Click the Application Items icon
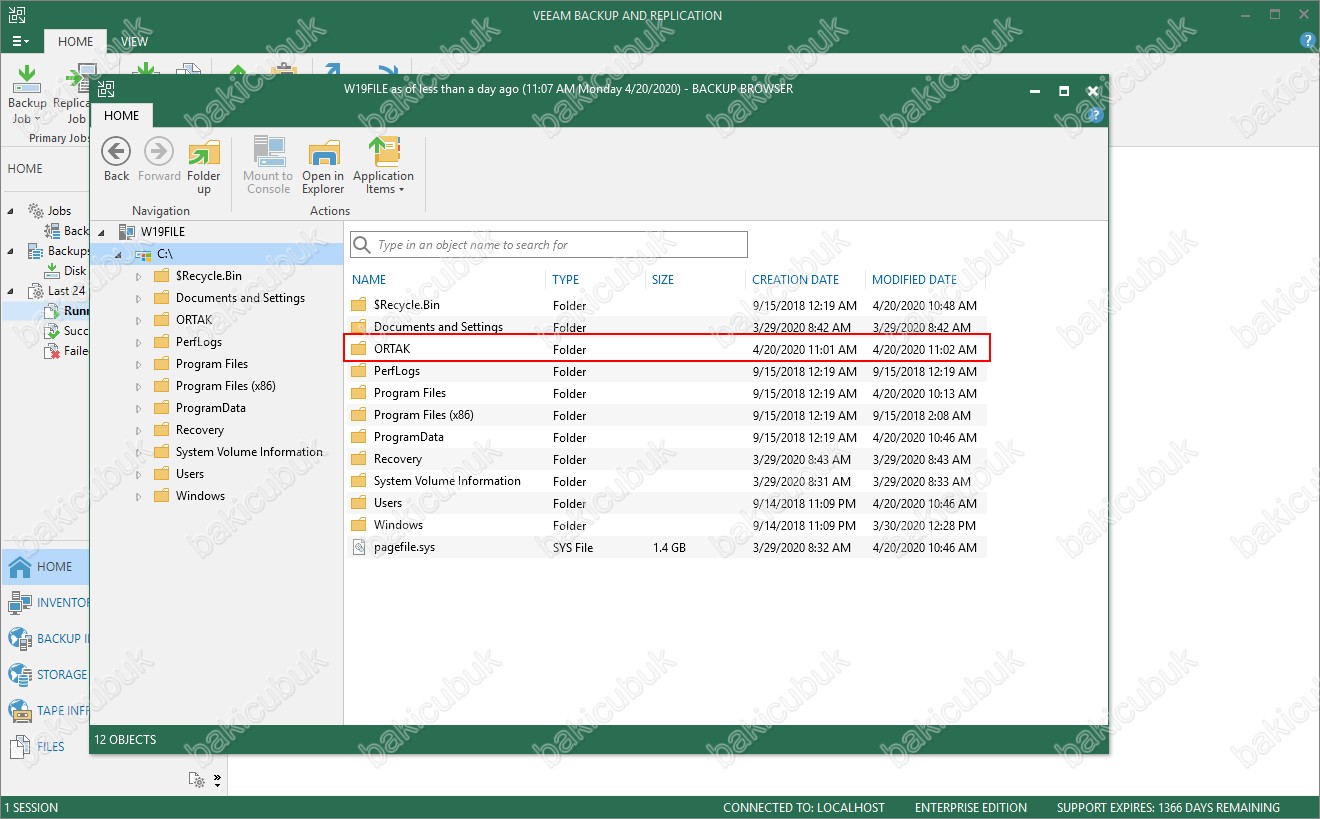This screenshot has width=1320, height=819. click(x=383, y=151)
